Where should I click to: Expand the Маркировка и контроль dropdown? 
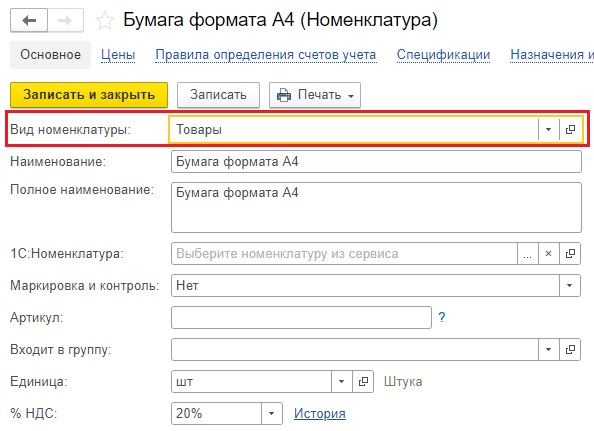(x=569, y=286)
